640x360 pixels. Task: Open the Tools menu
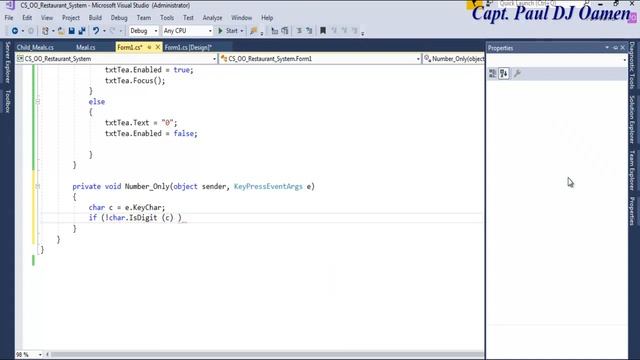pos(167,18)
